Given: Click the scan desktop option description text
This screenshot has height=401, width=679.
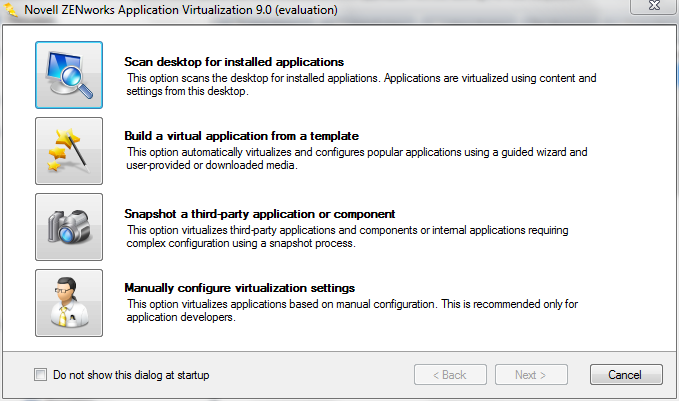Looking at the screenshot, I should (360, 83).
